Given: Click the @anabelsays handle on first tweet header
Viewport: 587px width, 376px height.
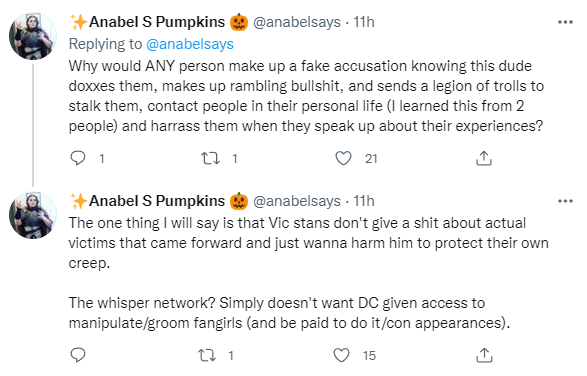Looking at the screenshot, I should click(x=297, y=22).
